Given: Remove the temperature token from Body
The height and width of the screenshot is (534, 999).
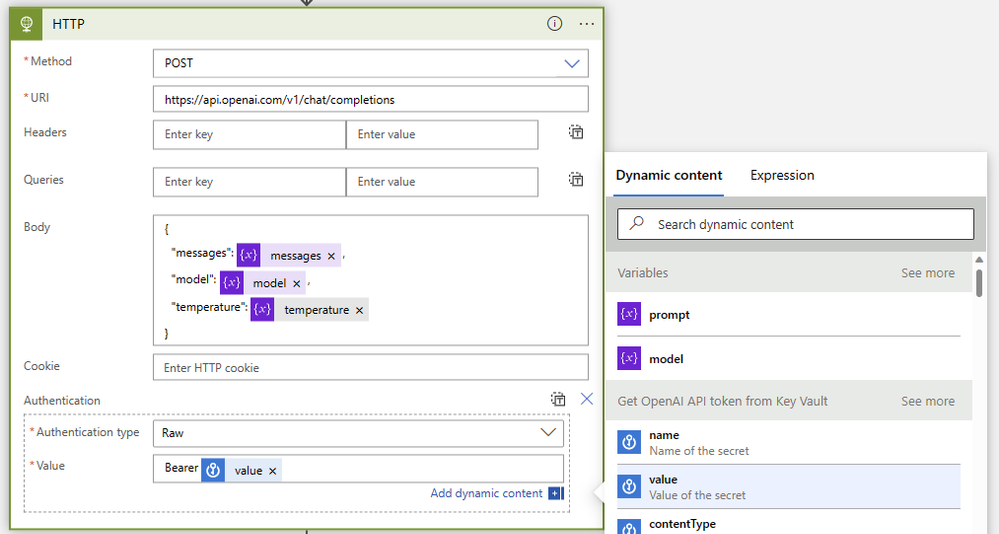Looking at the screenshot, I should point(359,310).
